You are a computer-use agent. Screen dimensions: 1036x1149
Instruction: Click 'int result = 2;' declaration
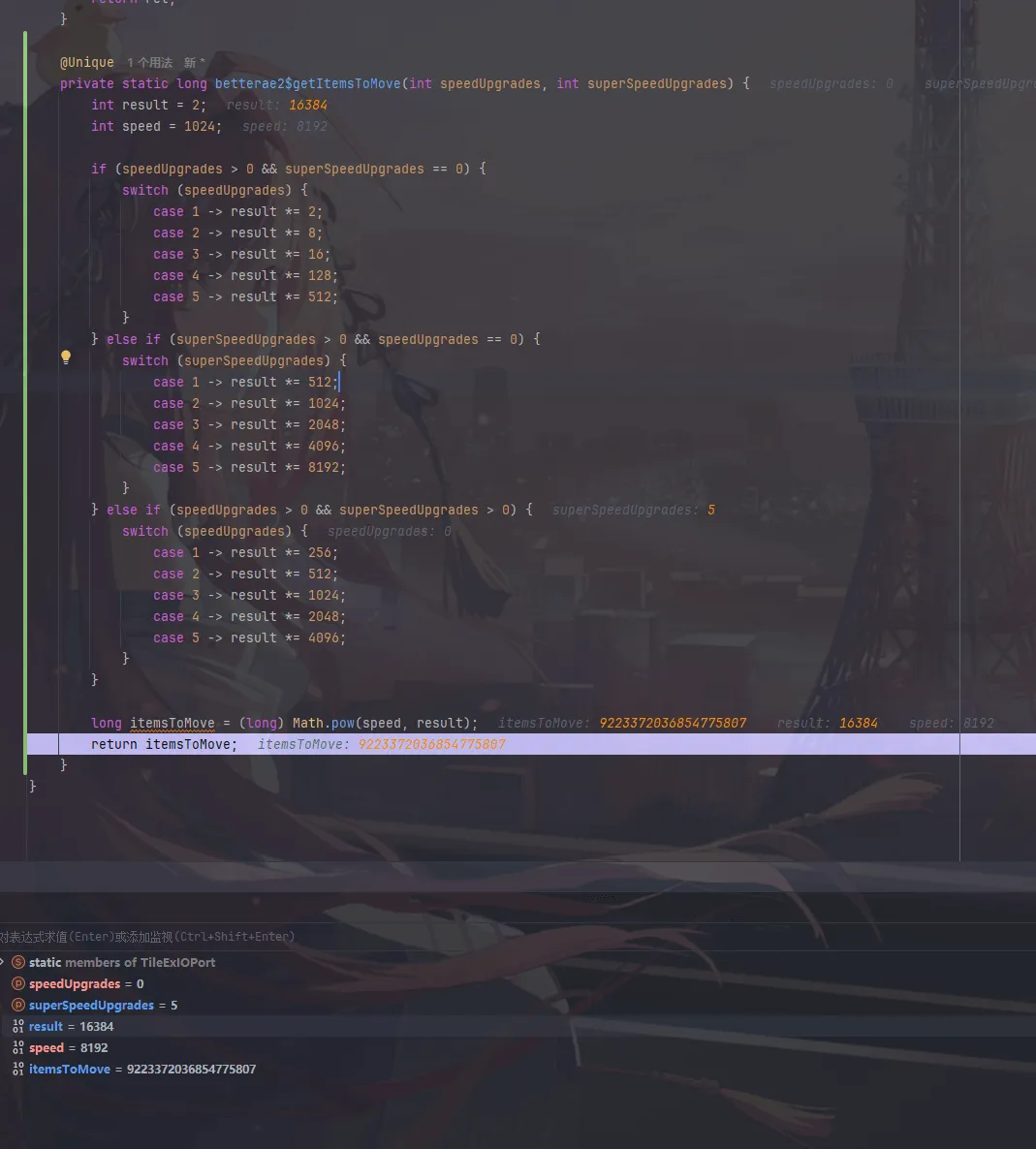point(149,105)
